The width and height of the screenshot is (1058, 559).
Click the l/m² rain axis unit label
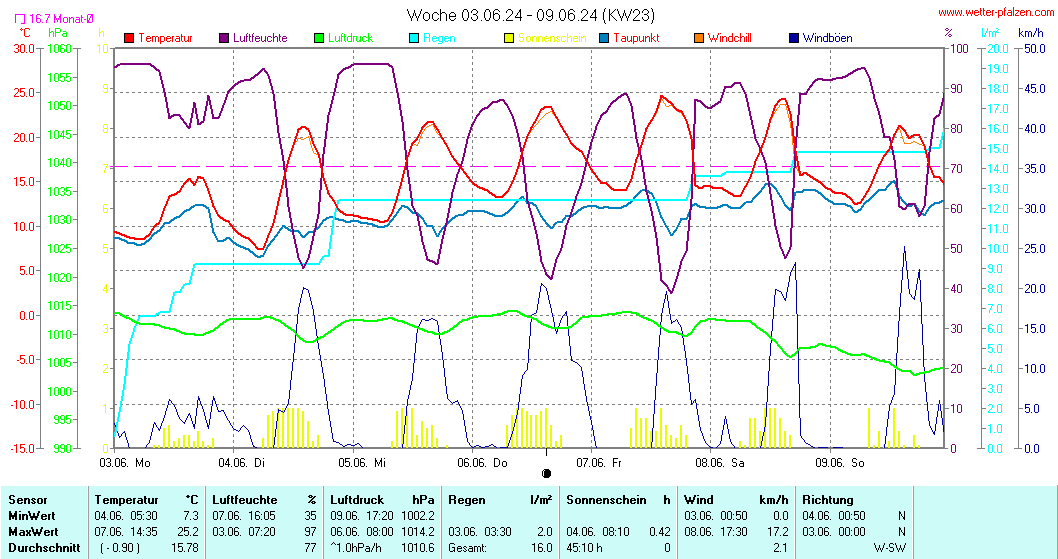(990, 32)
